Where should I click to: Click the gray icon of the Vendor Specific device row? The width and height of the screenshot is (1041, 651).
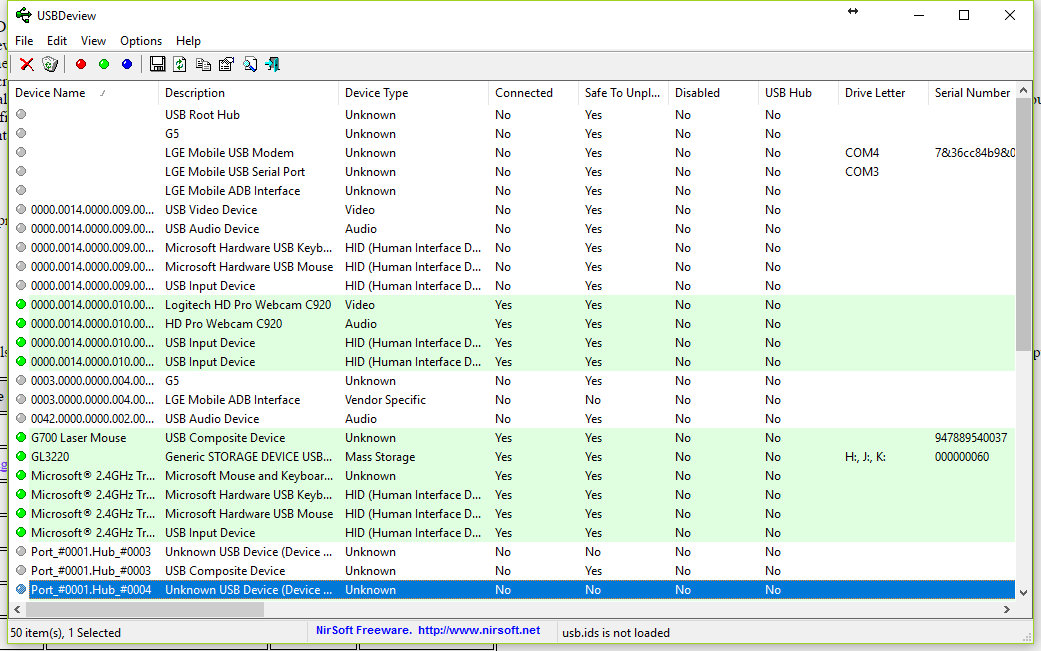click(x=21, y=399)
